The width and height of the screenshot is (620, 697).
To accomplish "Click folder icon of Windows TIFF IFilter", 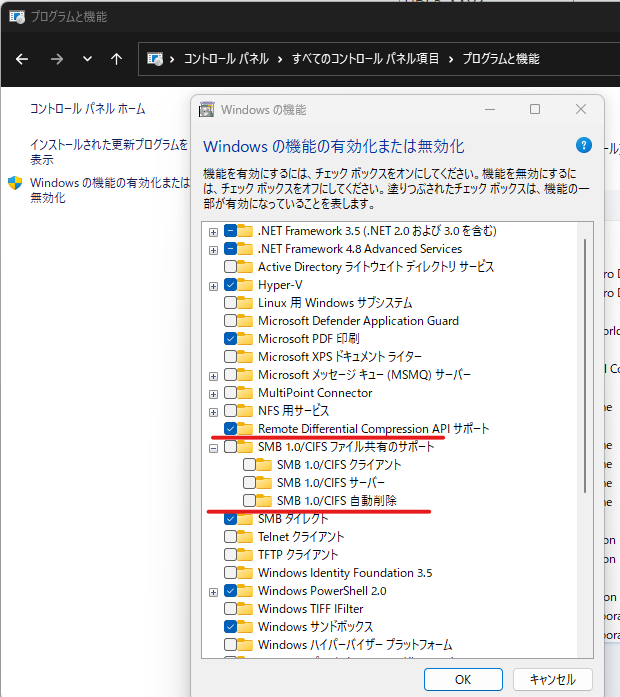I will (x=245, y=609).
